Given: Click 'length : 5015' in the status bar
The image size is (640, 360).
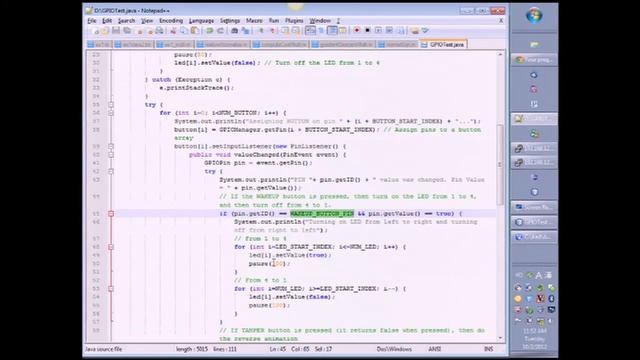Looking at the screenshot, I should point(192,349).
